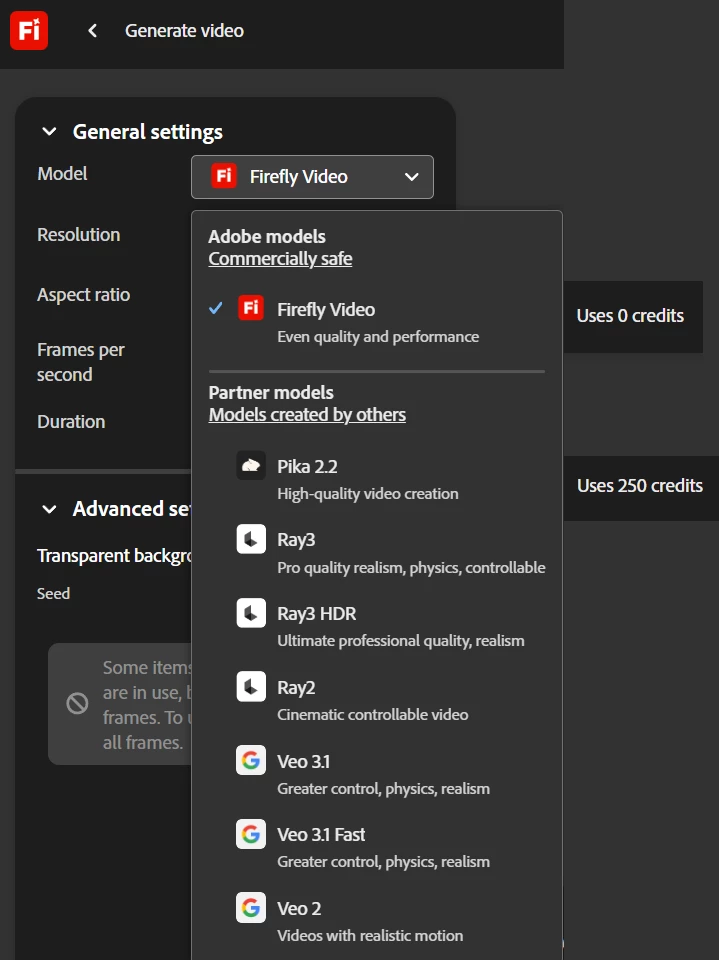This screenshot has height=960, width=719.
Task: Click the Model label
Action: pyautogui.click(x=62, y=174)
